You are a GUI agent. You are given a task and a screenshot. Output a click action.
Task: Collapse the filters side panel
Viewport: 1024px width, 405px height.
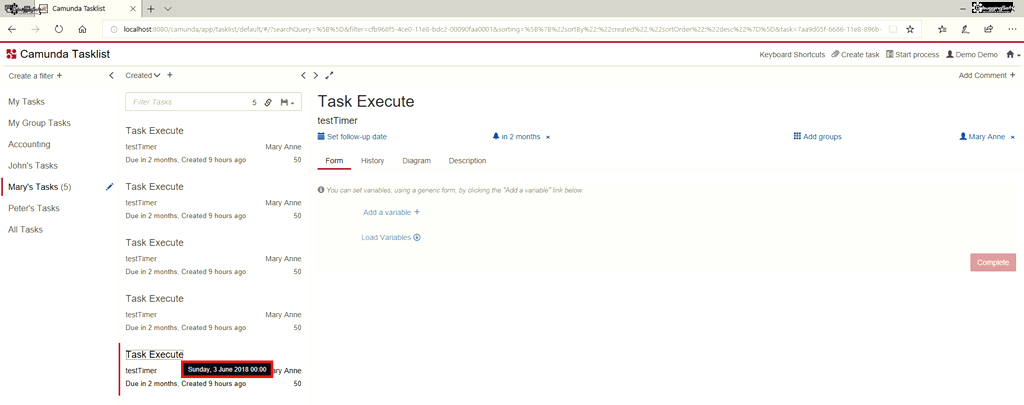coord(111,76)
